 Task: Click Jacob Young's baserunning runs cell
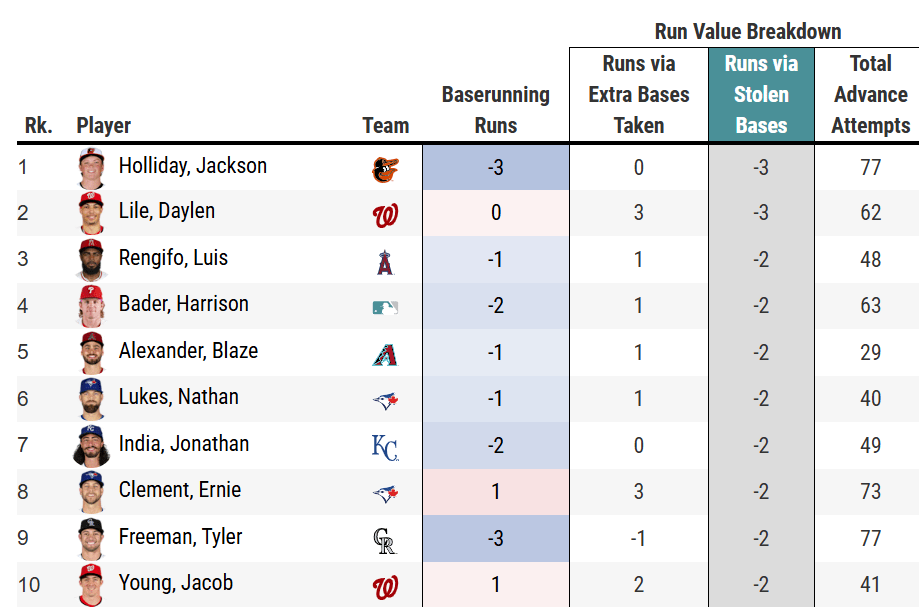(x=495, y=584)
